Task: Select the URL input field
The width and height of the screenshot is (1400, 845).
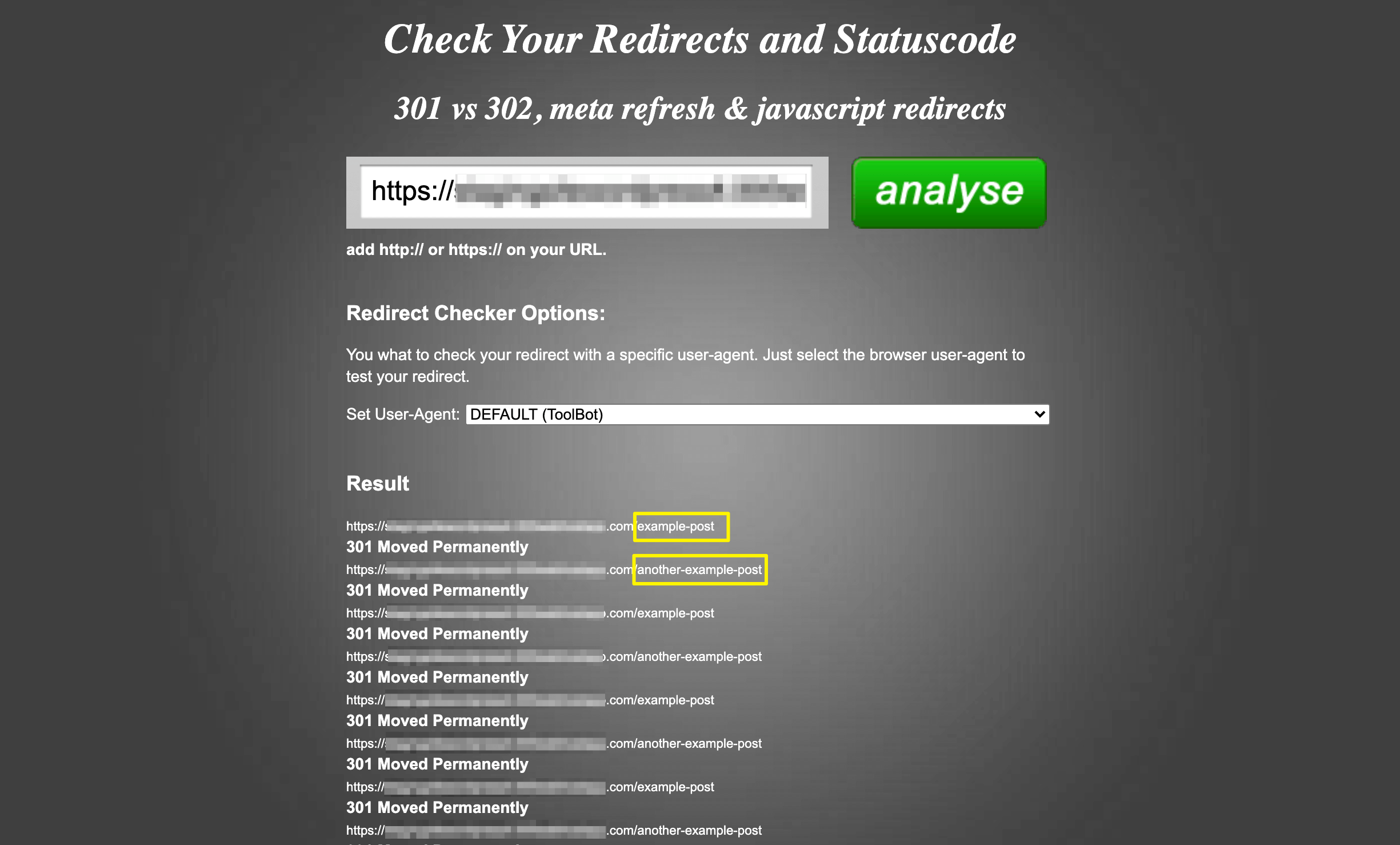Action: (587, 192)
